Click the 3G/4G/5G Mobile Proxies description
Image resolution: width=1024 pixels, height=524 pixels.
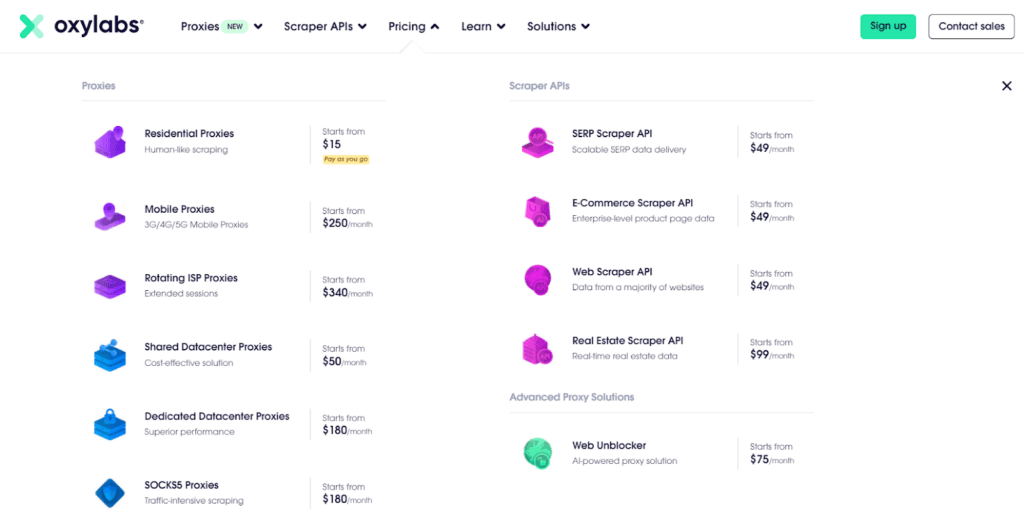[x=196, y=225]
